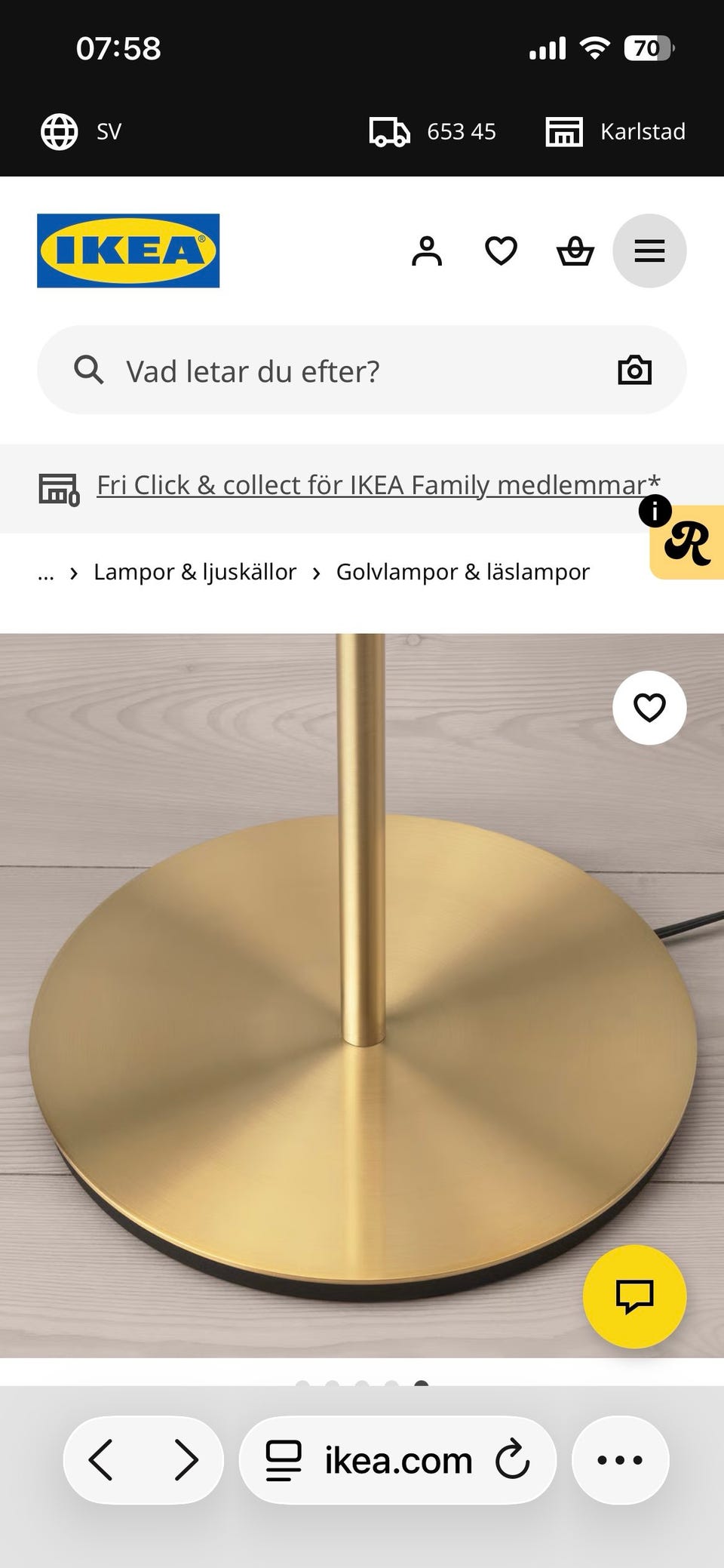Screen dimensions: 724x1568
Task: Tap the camera visual search icon
Action: tap(634, 370)
